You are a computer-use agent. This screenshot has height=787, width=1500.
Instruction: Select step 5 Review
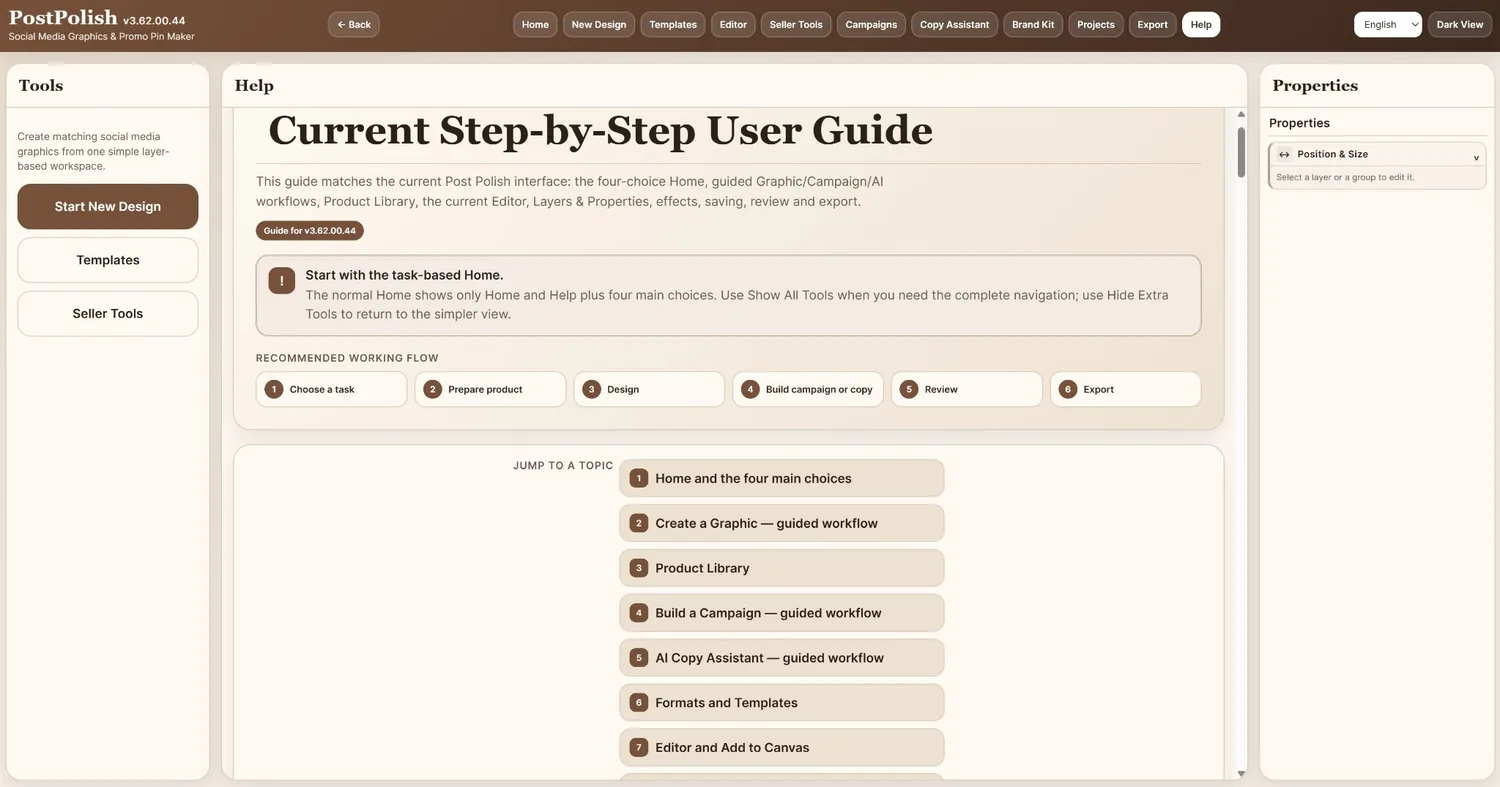(967, 389)
